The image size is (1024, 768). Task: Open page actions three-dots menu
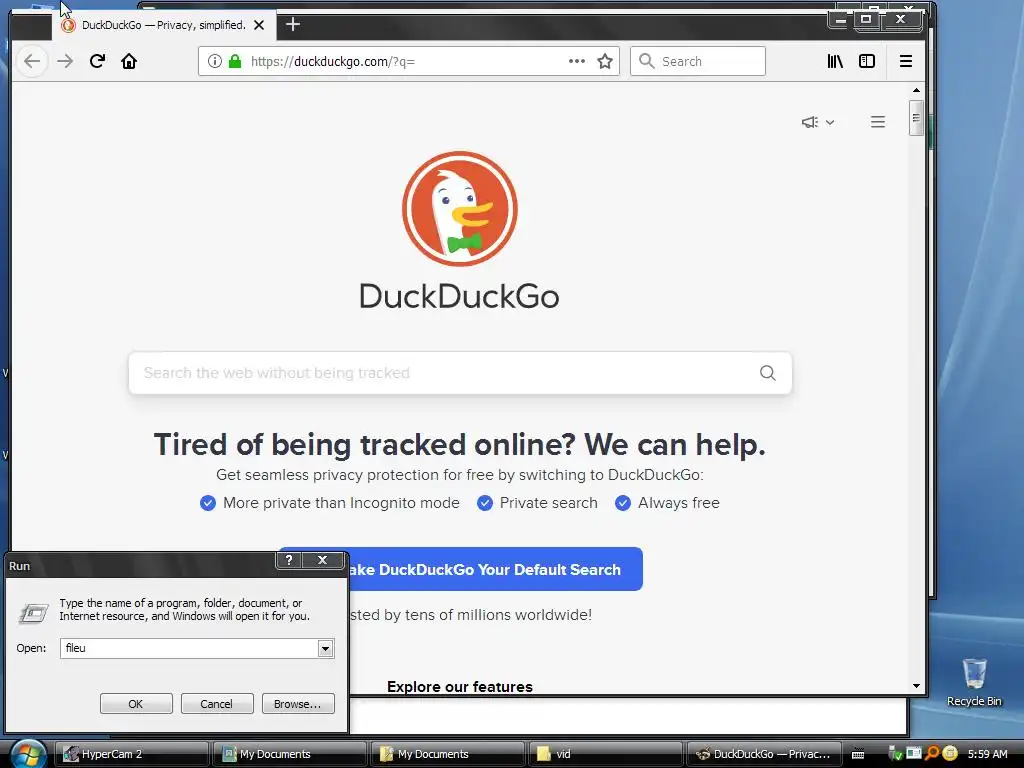click(x=577, y=61)
